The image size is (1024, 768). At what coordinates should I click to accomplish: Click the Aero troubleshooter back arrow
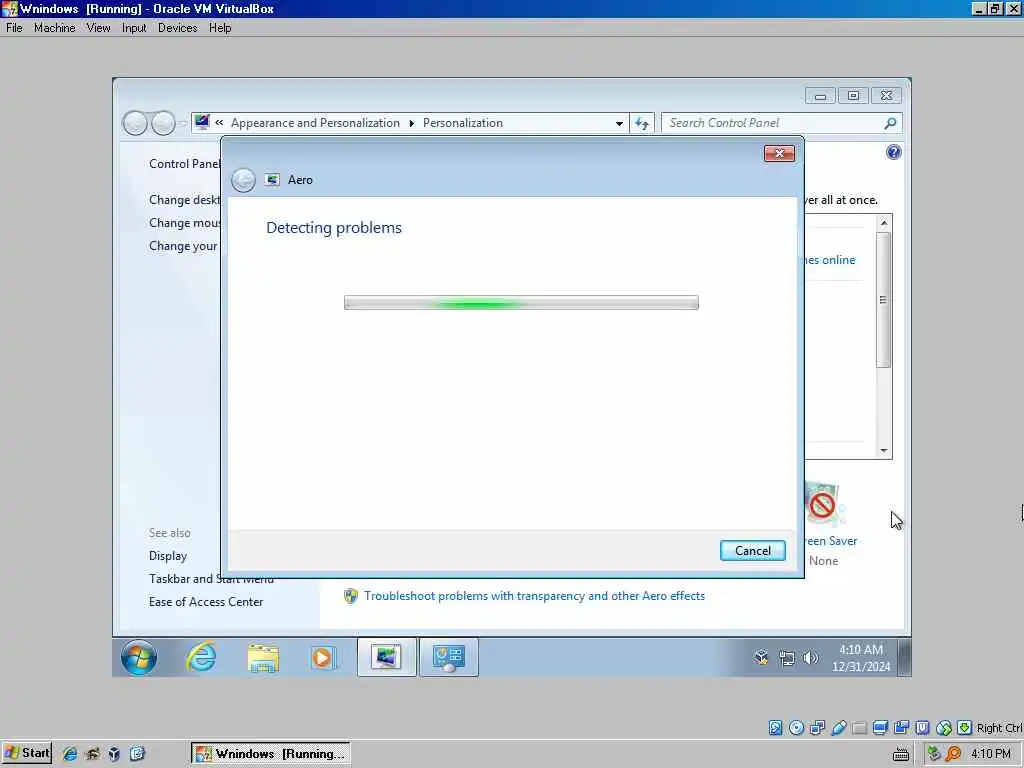click(243, 180)
